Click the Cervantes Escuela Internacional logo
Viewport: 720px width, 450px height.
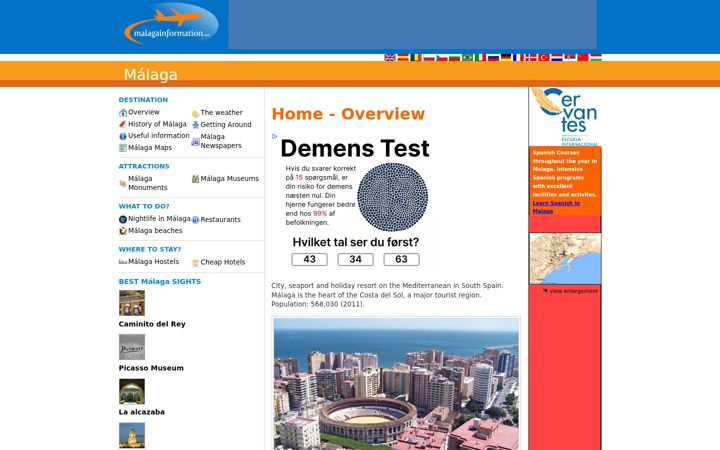565,117
